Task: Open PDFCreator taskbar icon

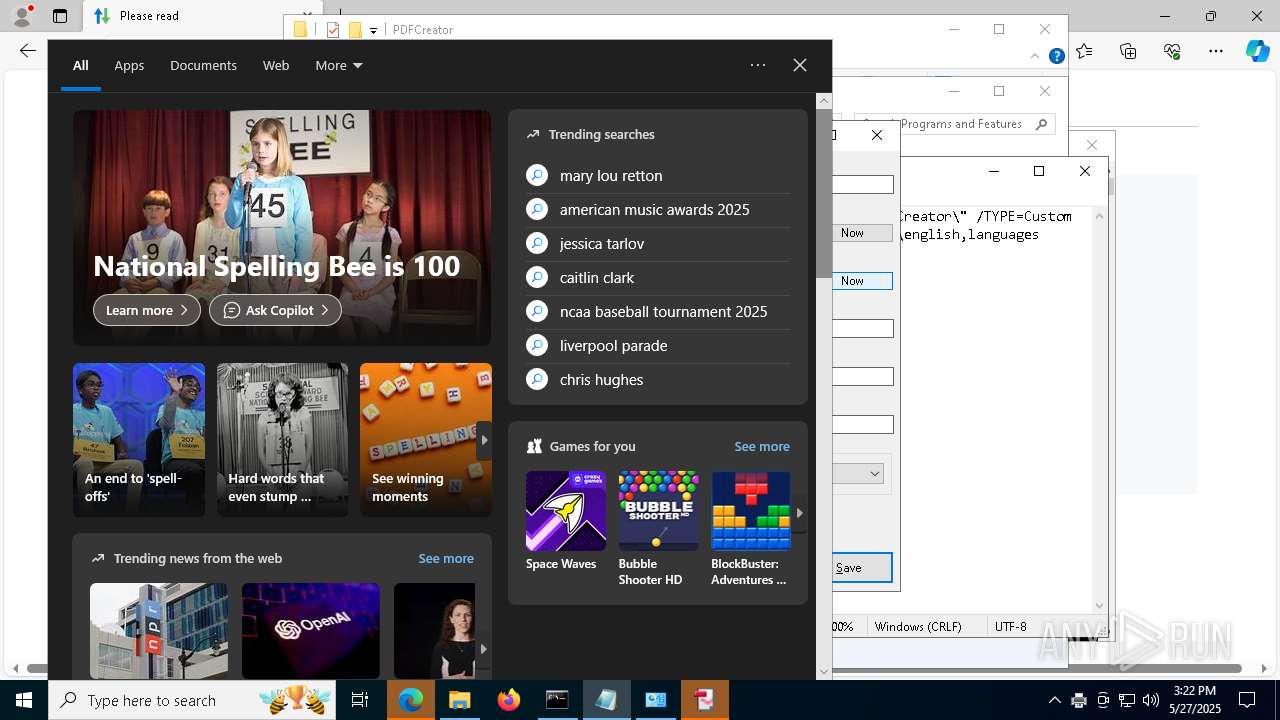Action: pos(704,701)
